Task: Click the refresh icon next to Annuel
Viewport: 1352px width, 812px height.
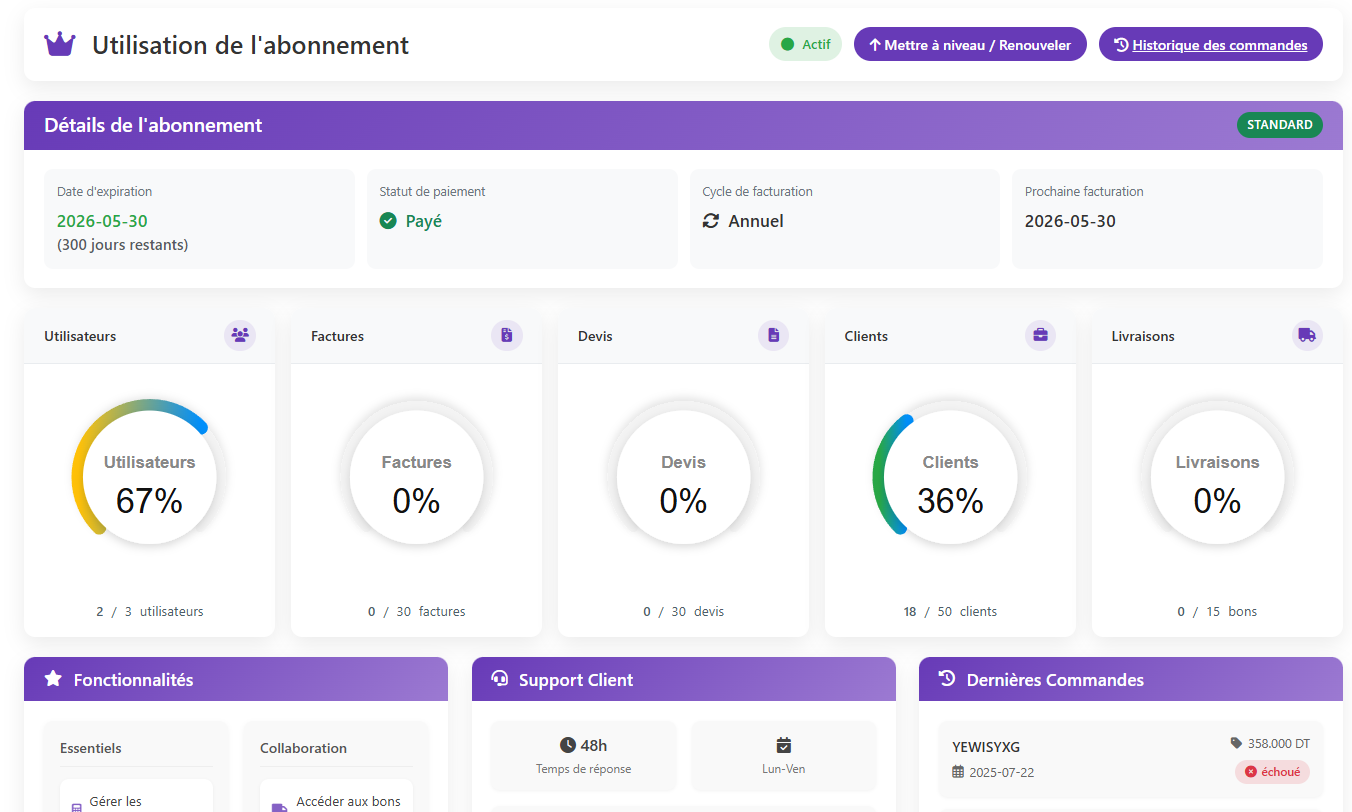Action: pyautogui.click(x=710, y=221)
